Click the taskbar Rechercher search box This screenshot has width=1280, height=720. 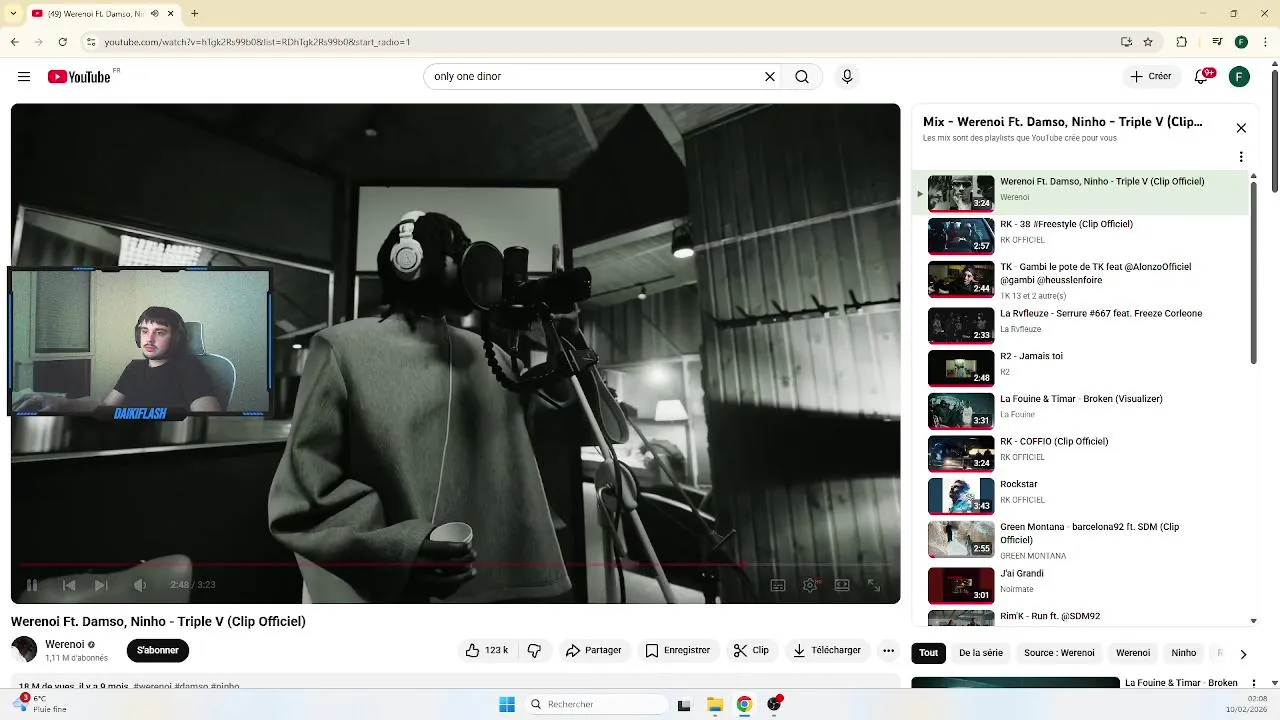pos(596,704)
